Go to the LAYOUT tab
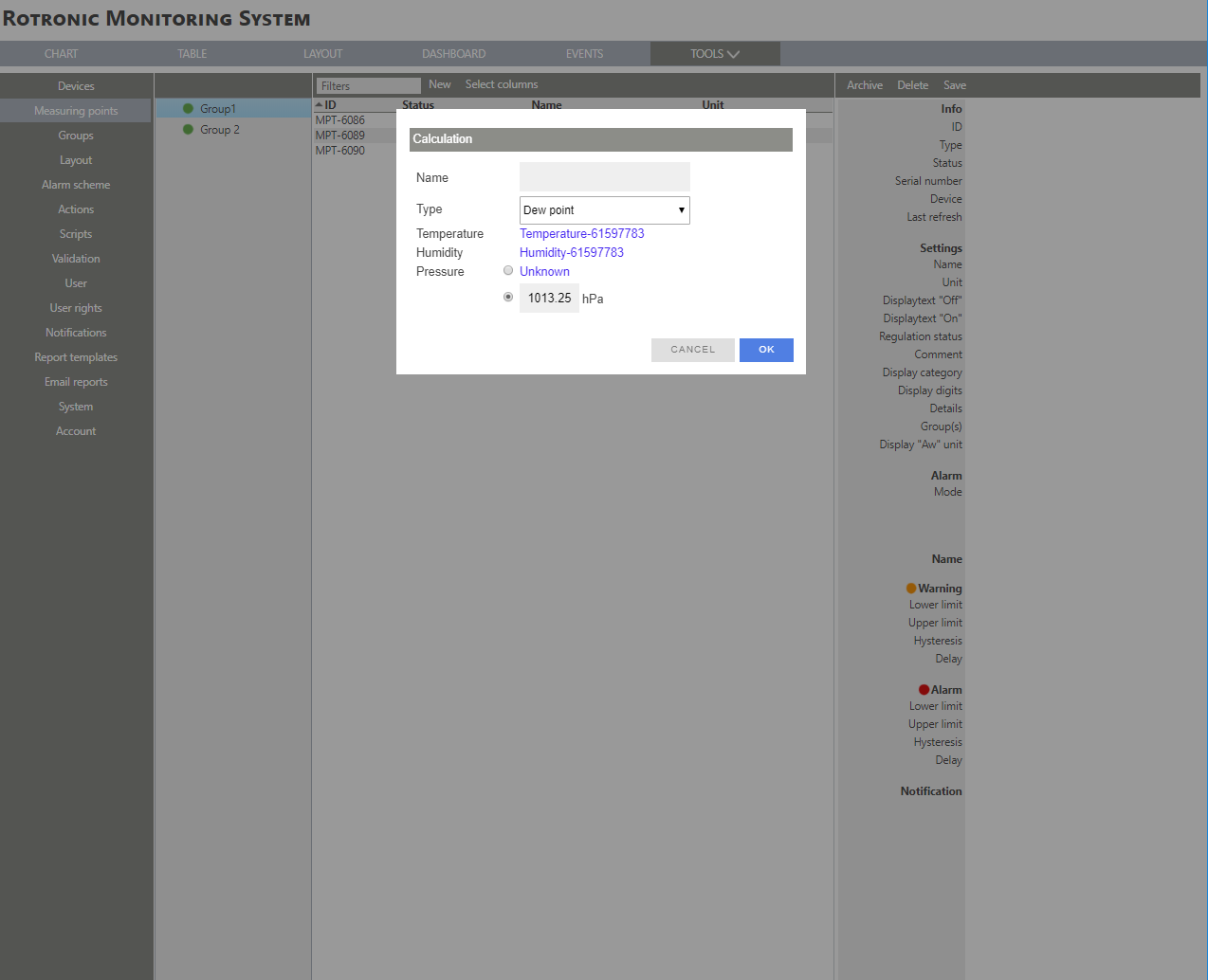Viewport: 1208px width, 980px height. pyautogui.click(x=323, y=54)
